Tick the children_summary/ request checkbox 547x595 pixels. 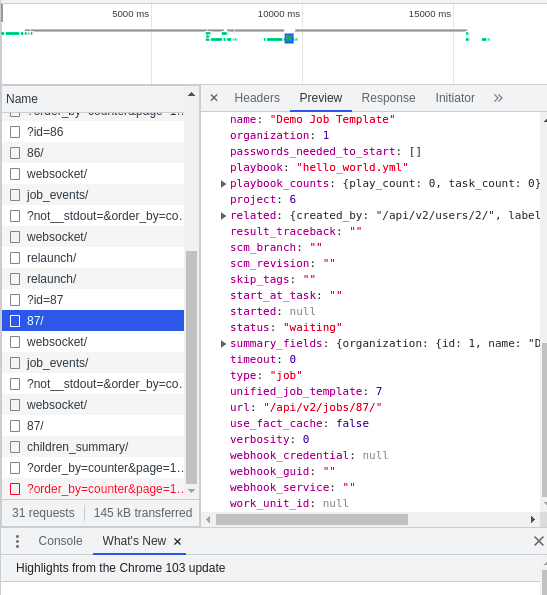15,447
